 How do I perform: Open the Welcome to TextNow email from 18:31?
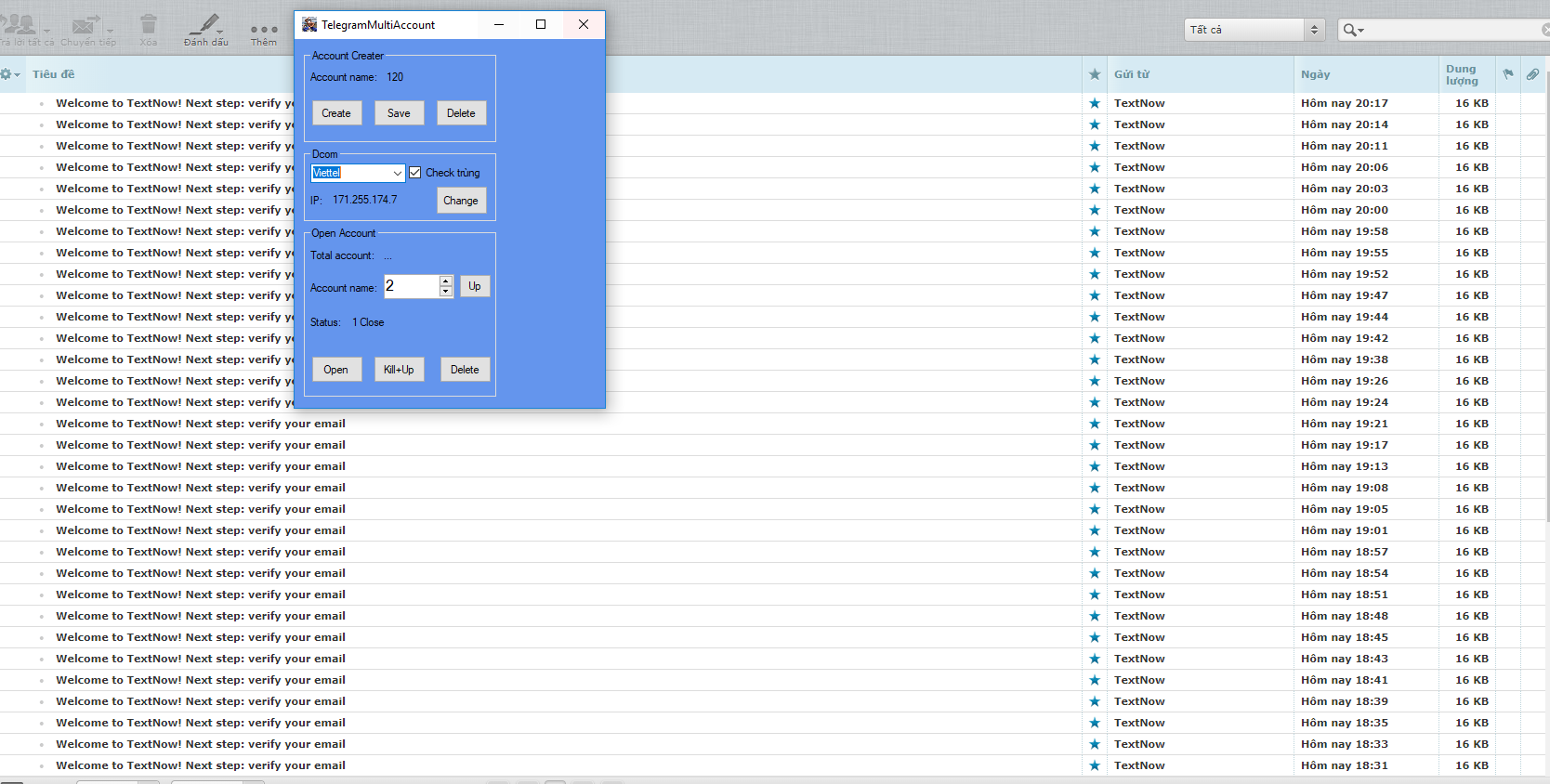(201, 765)
